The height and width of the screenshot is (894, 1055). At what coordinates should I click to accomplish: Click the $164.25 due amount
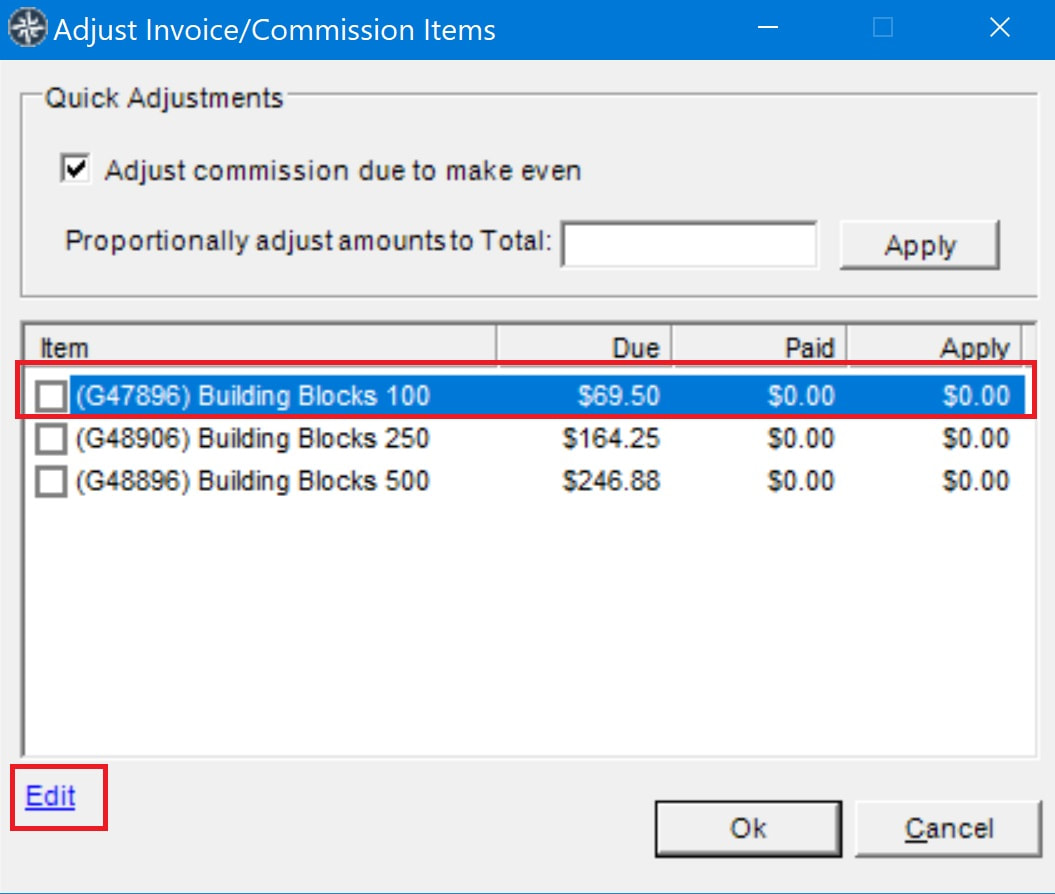(x=611, y=439)
